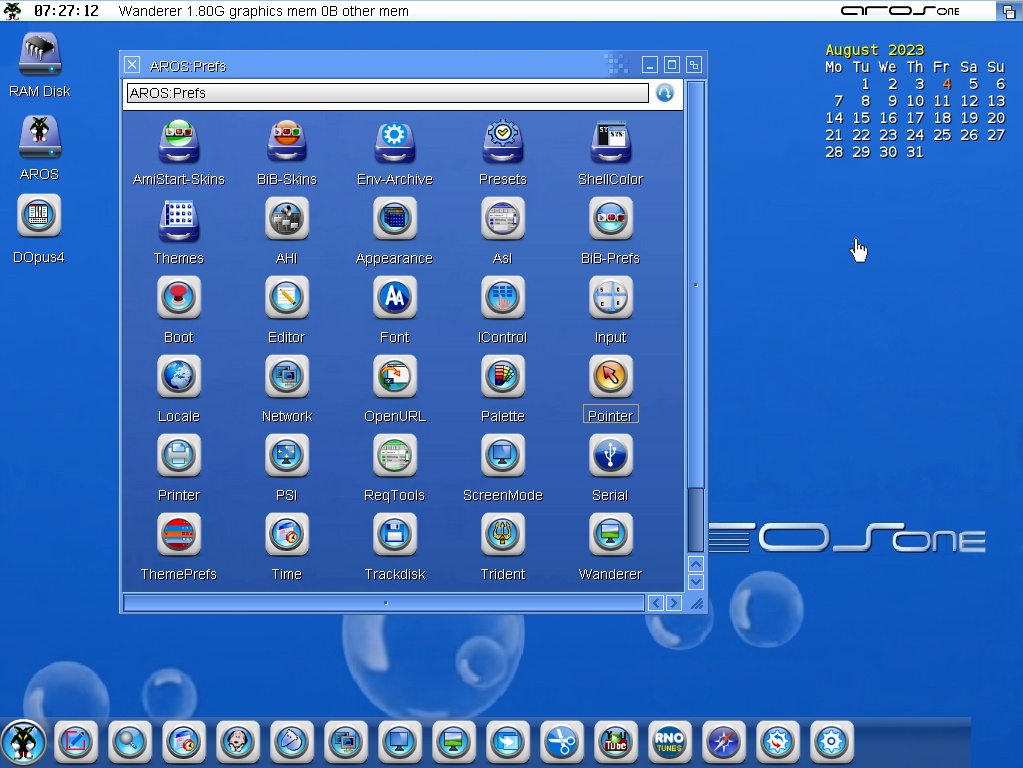The height and width of the screenshot is (768, 1023).
Task: Select the Boot preferences icon
Action: (179, 298)
